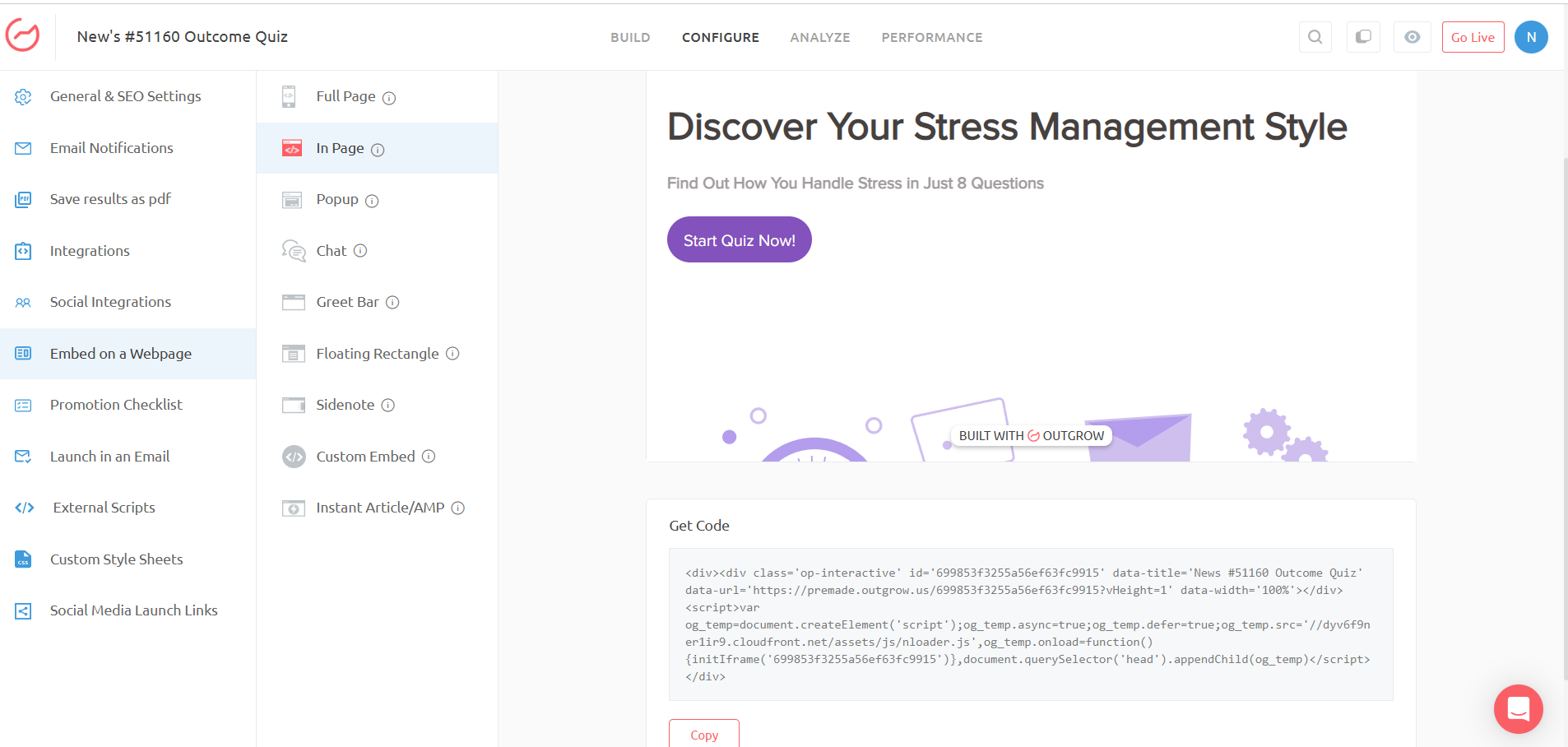Open the user avatar N menu
The height and width of the screenshot is (747, 1568).
[x=1530, y=37]
